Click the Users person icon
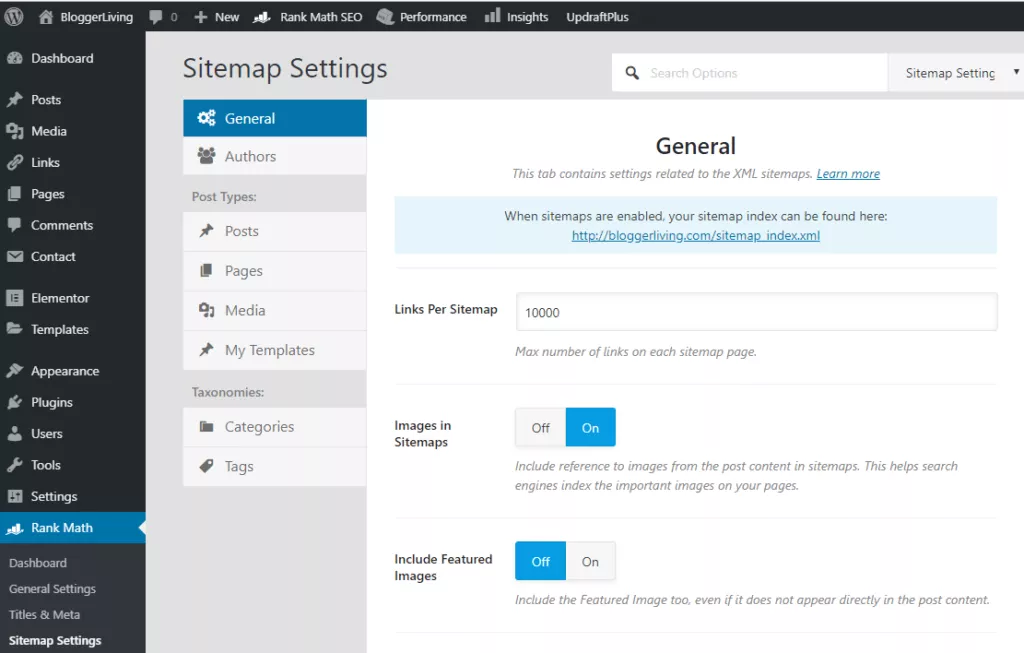Screen dimensions: 1024x653 (15, 434)
